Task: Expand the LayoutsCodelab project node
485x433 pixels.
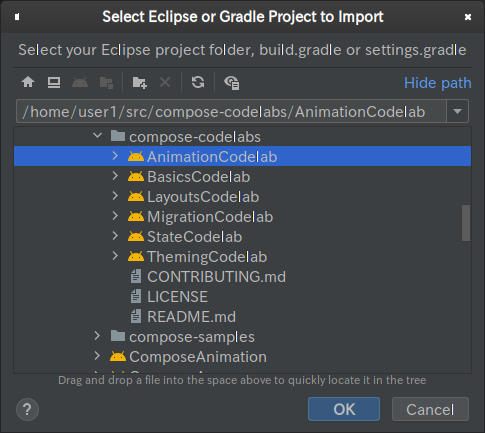Action: click(x=115, y=196)
